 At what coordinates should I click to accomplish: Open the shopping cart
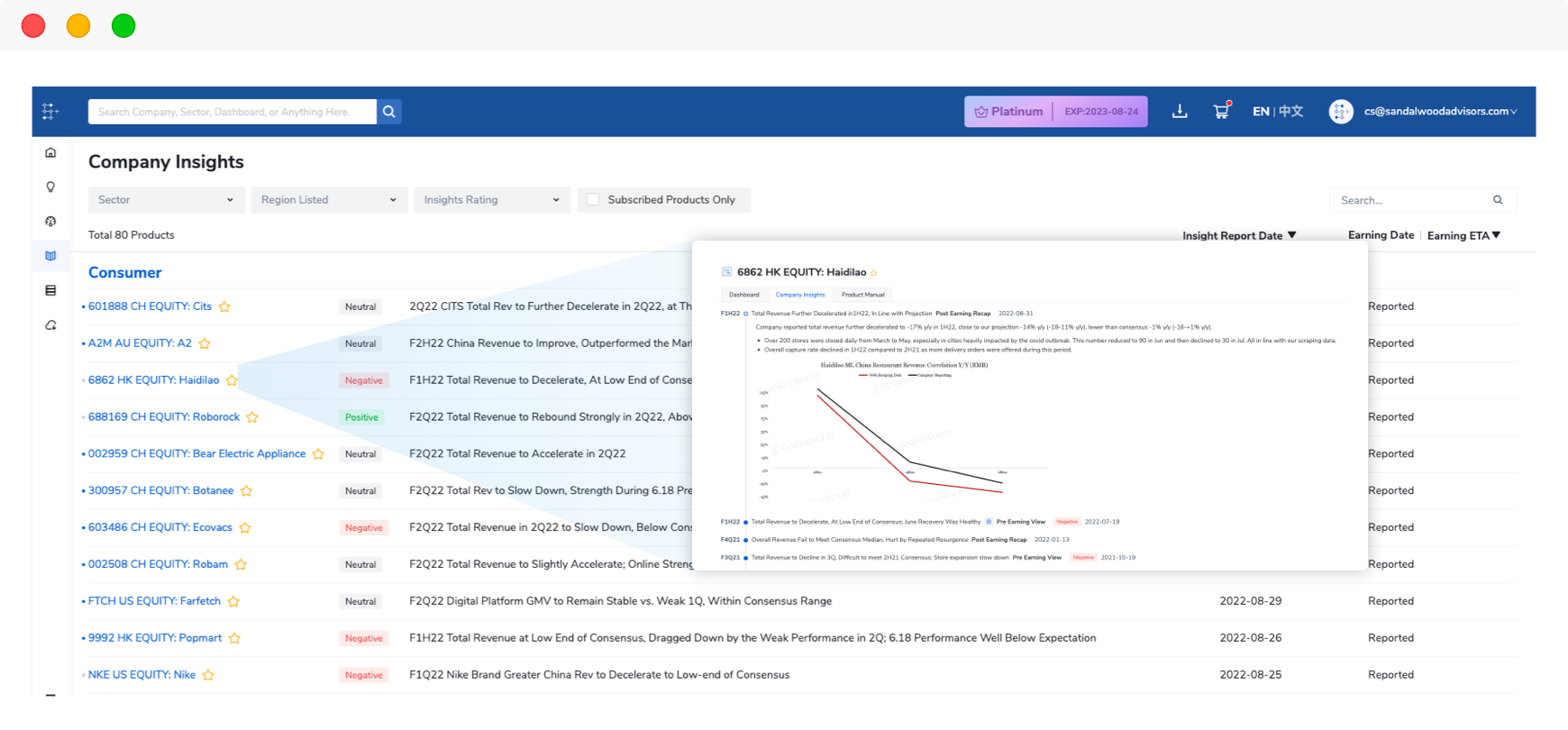click(x=1221, y=111)
